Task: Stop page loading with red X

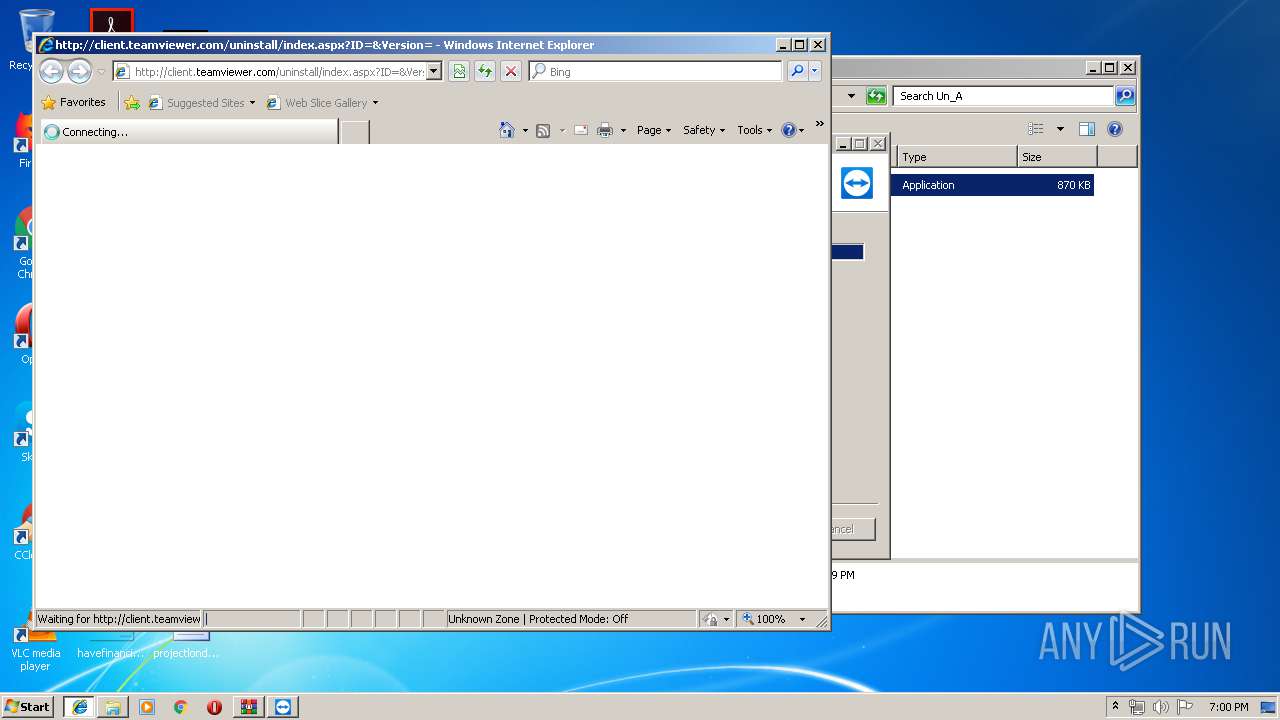Action: [x=511, y=71]
